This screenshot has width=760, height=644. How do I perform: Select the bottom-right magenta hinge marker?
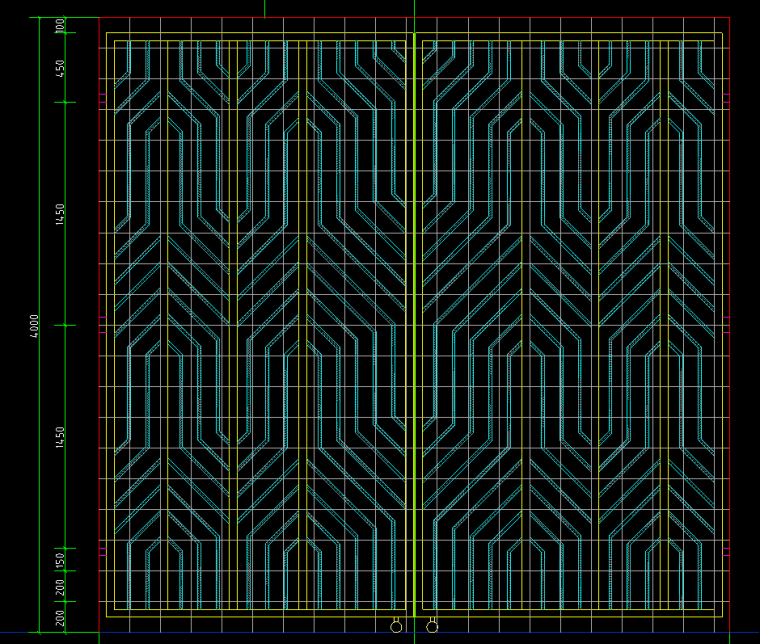click(726, 549)
